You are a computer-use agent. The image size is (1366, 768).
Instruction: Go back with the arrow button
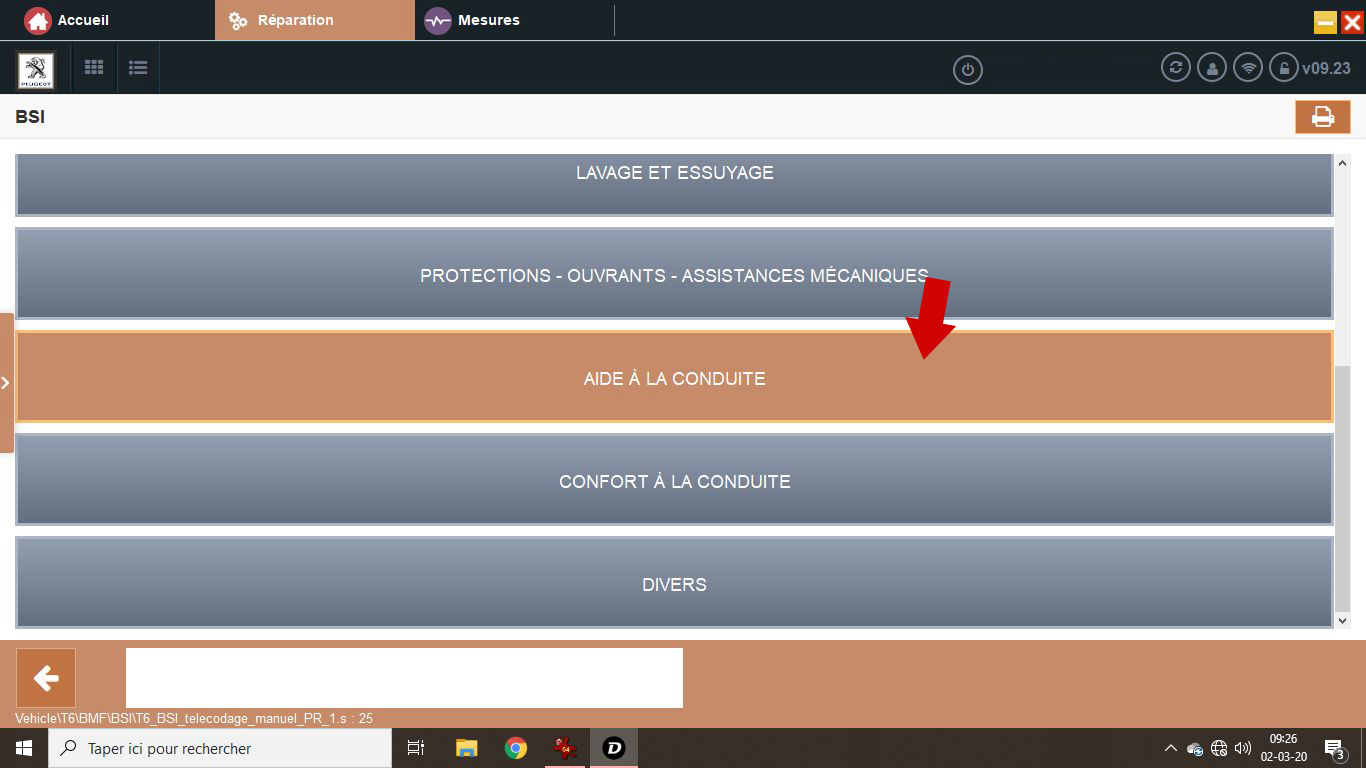[x=46, y=678]
